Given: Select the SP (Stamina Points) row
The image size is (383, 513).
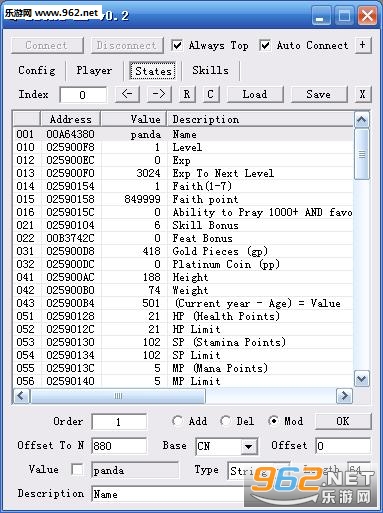Looking at the screenshot, I should (183, 342).
